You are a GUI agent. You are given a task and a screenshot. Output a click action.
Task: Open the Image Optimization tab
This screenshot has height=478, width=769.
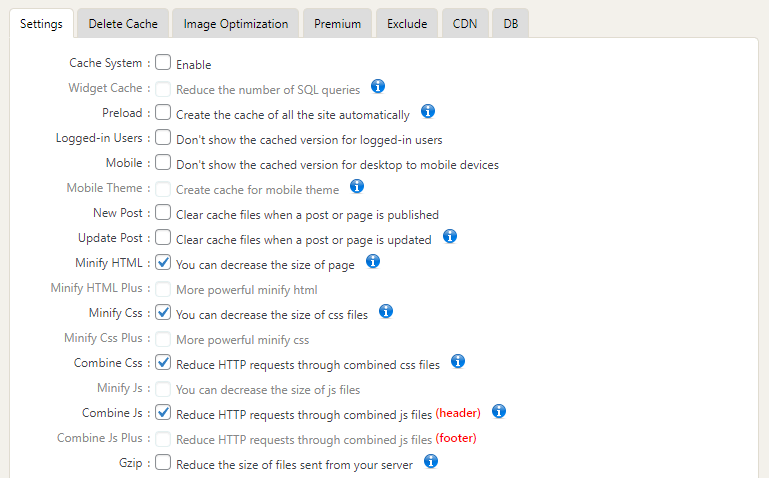(236, 23)
